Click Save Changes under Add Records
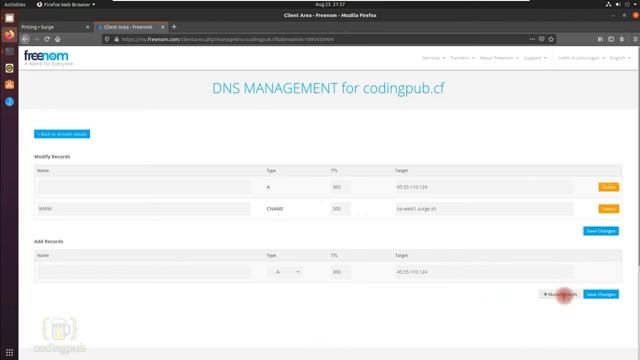The height and width of the screenshot is (360, 640). coord(601,294)
